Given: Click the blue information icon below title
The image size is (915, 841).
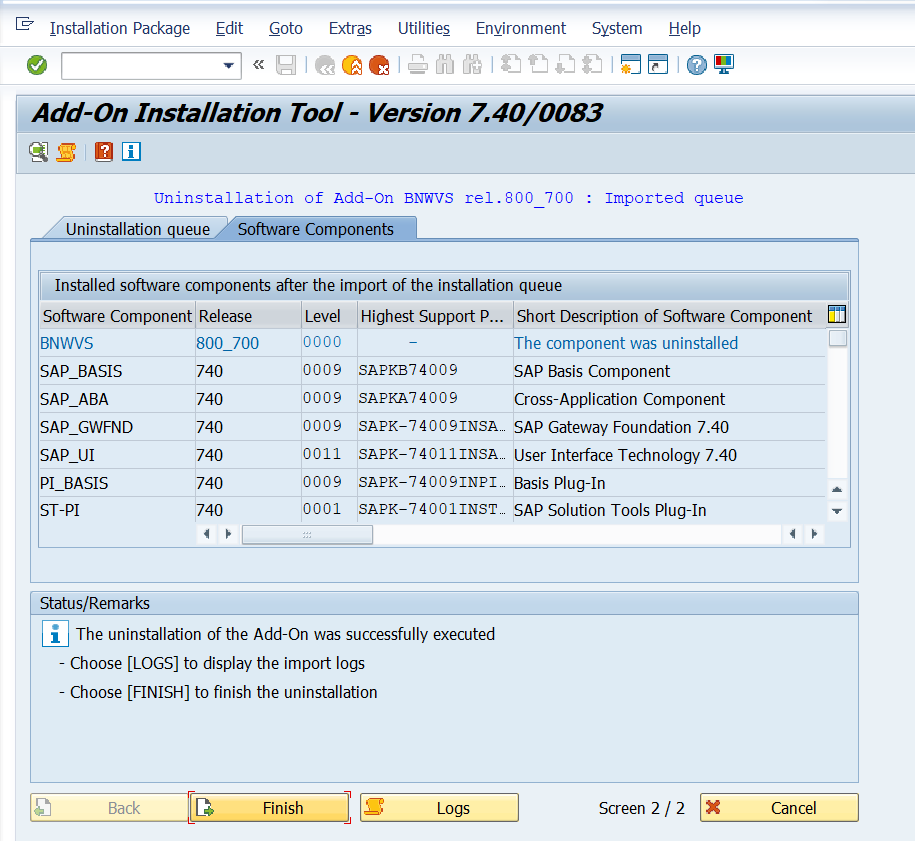Looking at the screenshot, I should (x=131, y=152).
